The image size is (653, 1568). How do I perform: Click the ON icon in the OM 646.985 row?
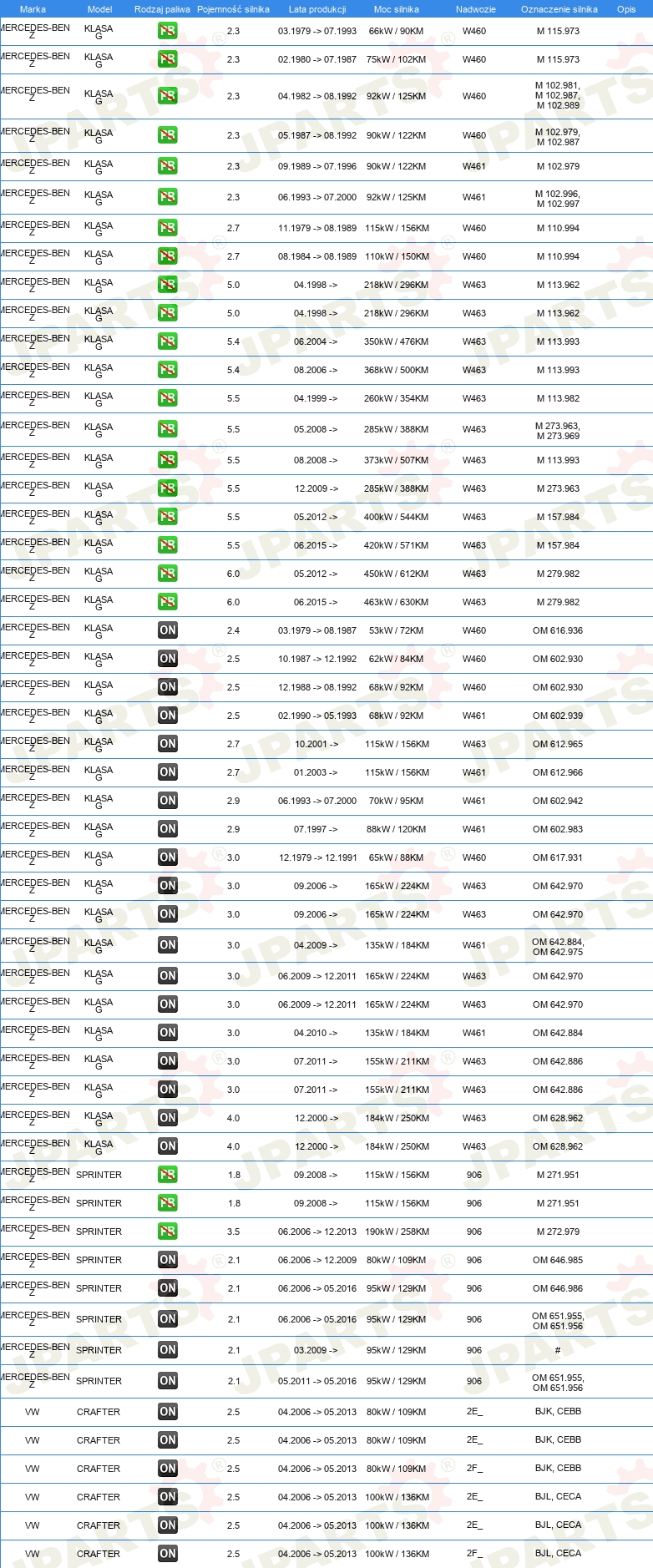point(168,1260)
